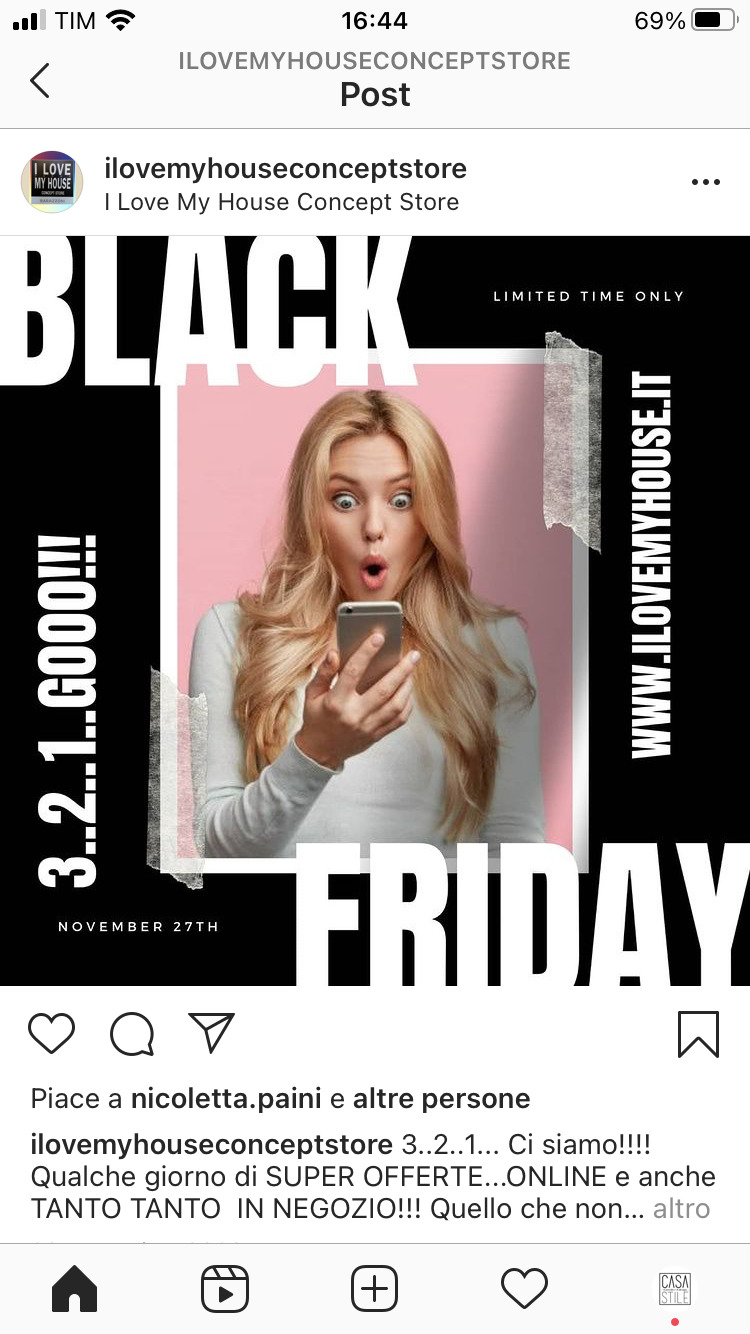Open the three-dot post options menu
The height and width of the screenshot is (1334, 750).
(x=706, y=182)
